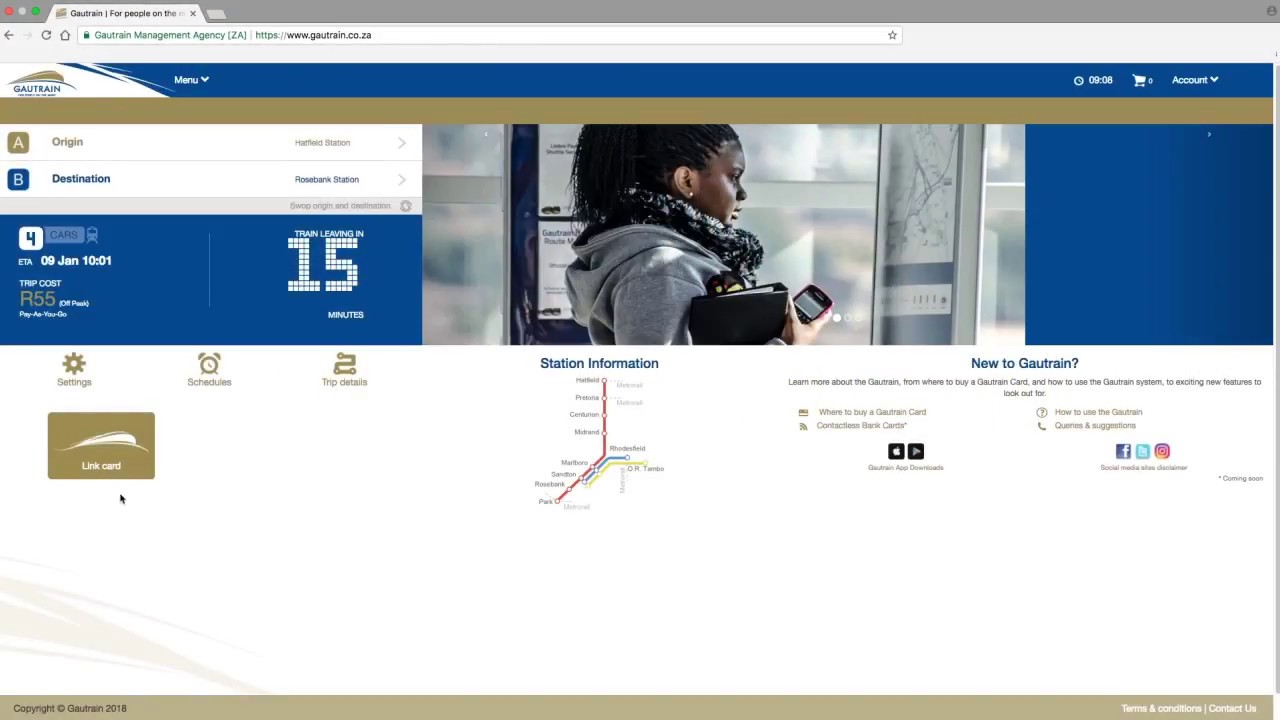Open the Apple App Store download icon
This screenshot has height=720, width=1280.
(x=896, y=452)
